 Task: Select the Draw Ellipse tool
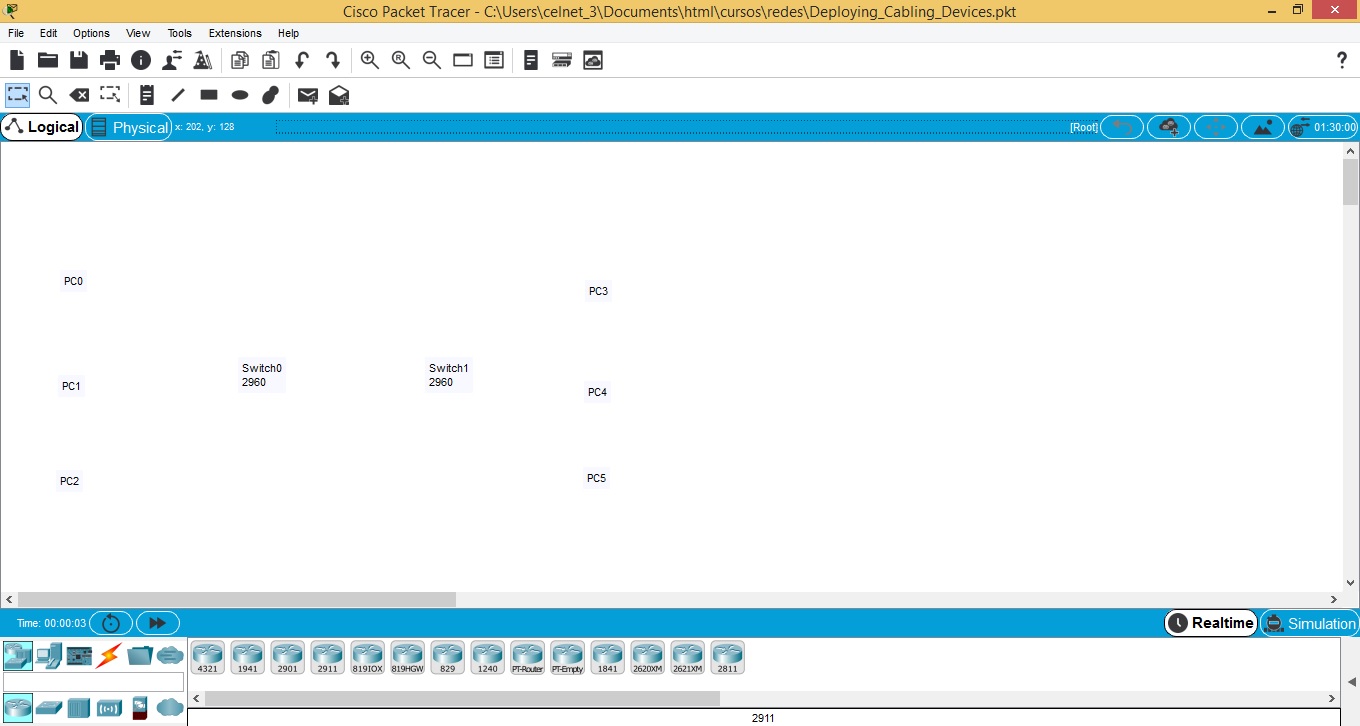240,95
